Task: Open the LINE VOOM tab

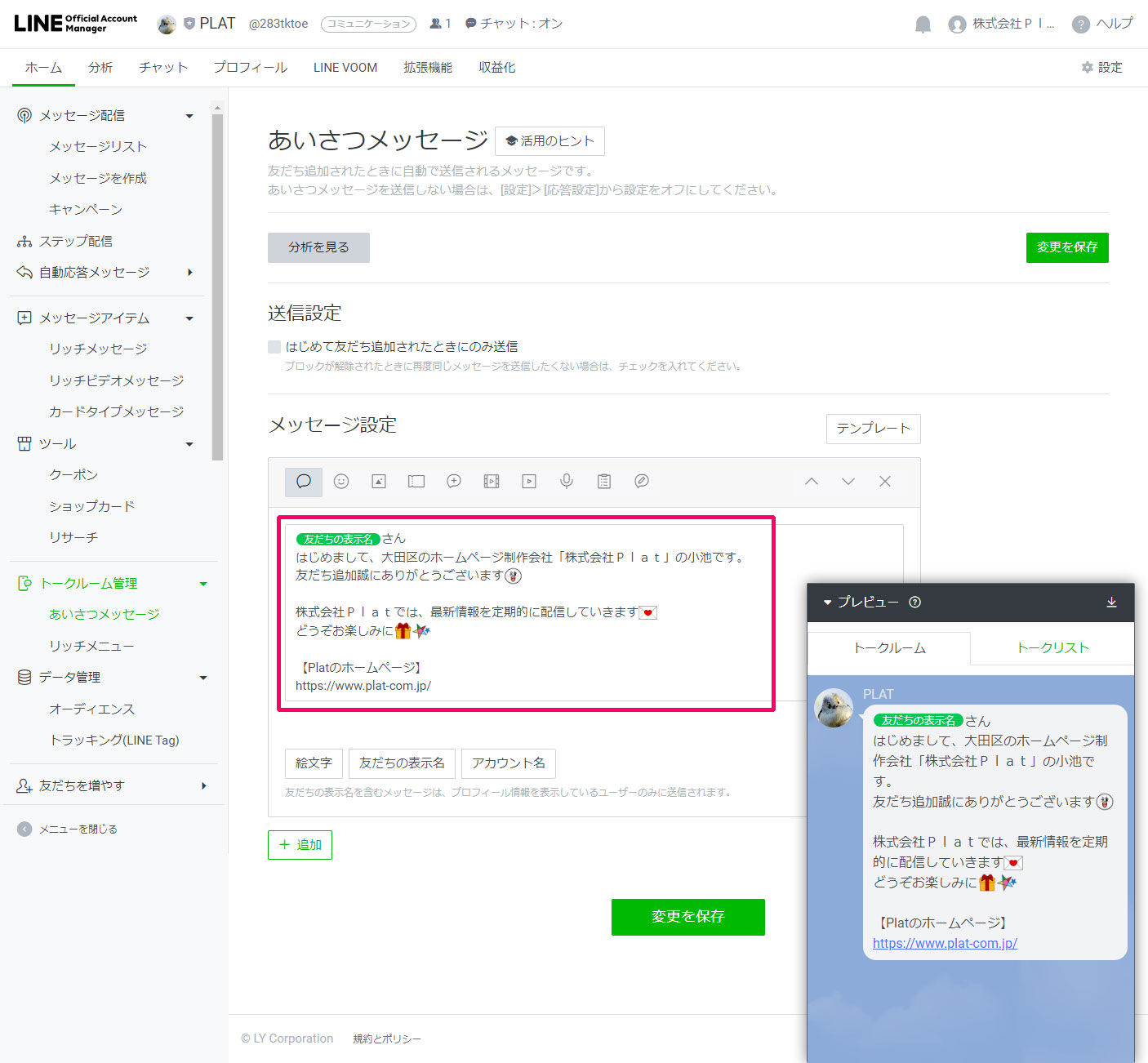Action: pos(345,68)
